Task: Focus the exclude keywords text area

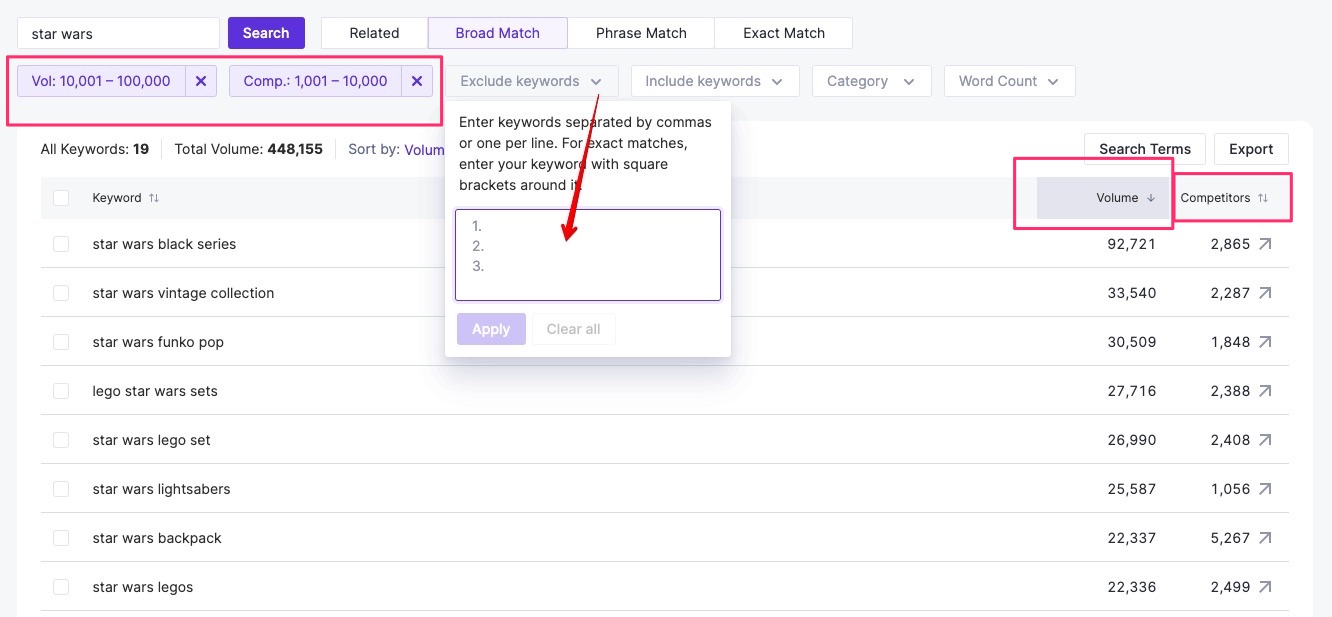Action: (588, 255)
